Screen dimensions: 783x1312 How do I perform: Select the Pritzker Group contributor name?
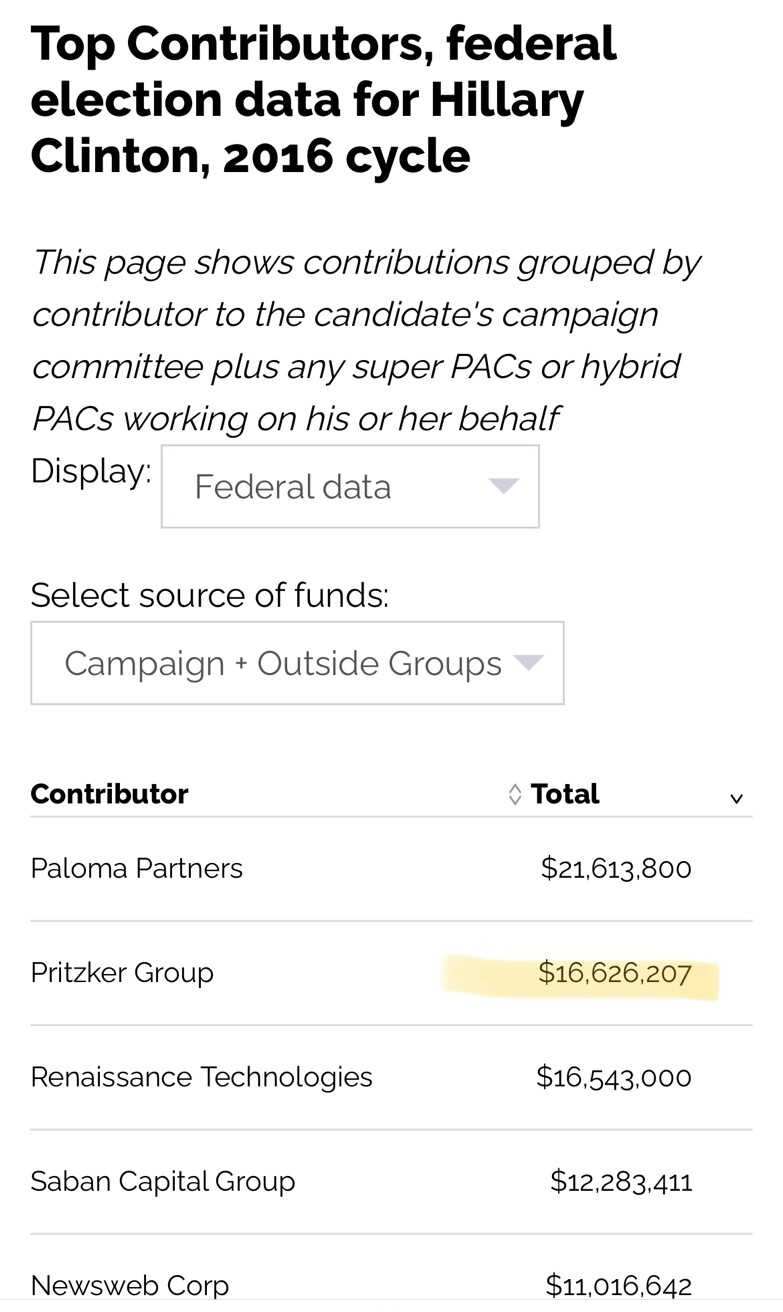coord(122,973)
